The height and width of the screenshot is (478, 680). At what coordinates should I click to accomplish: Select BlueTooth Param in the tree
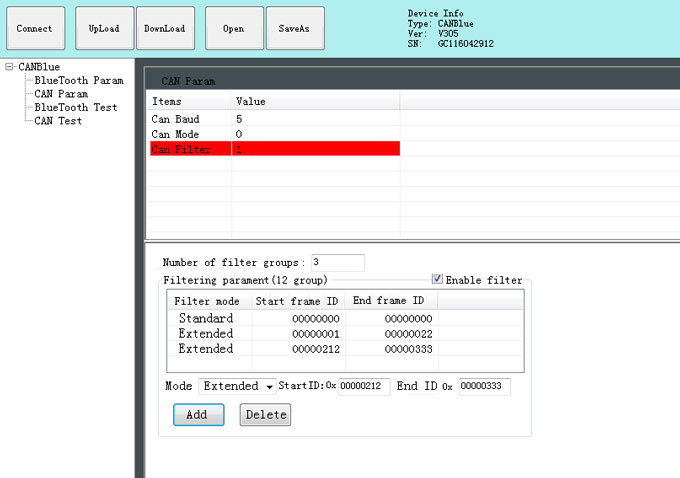[x=79, y=80]
